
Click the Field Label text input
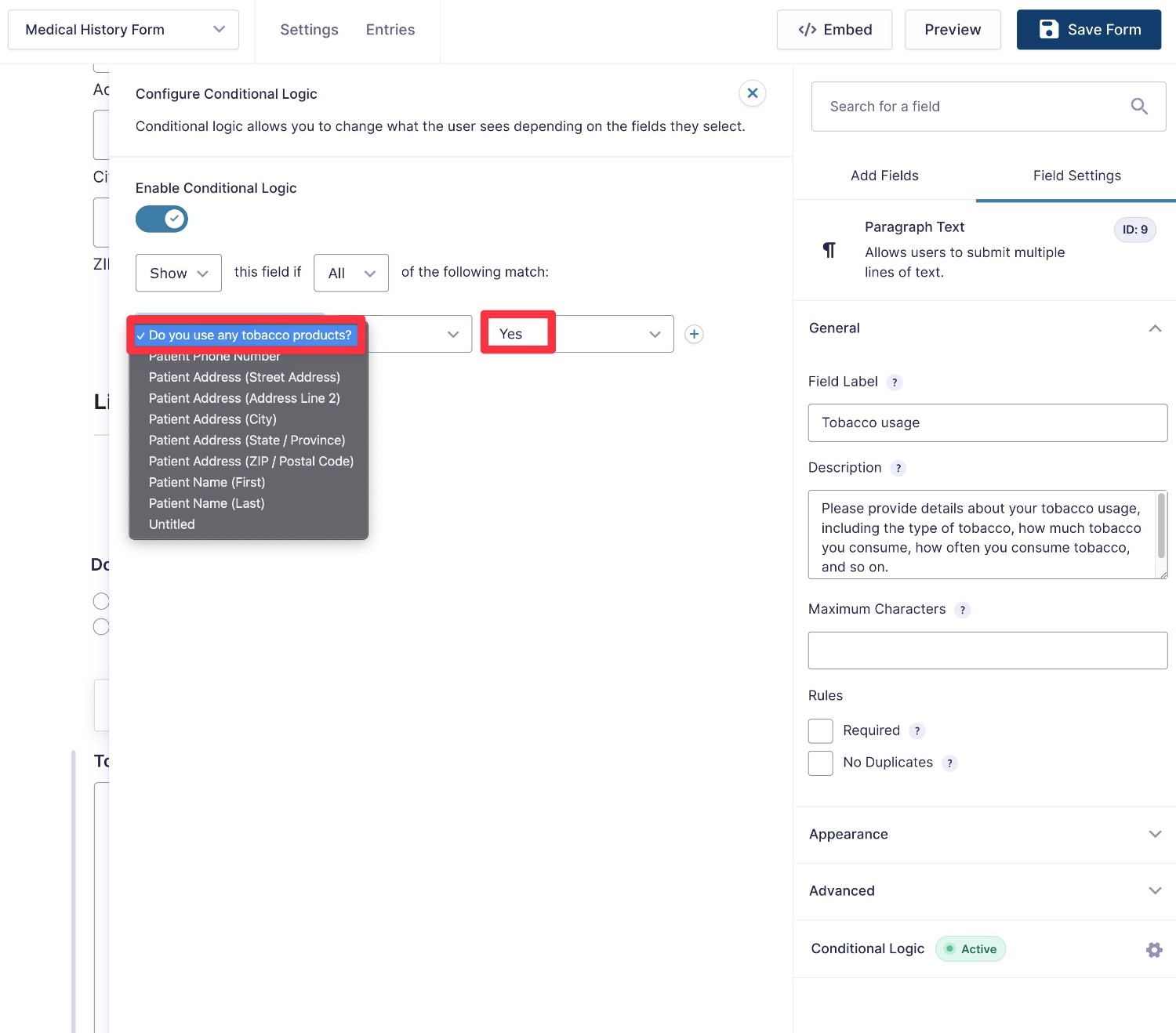(988, 423)
